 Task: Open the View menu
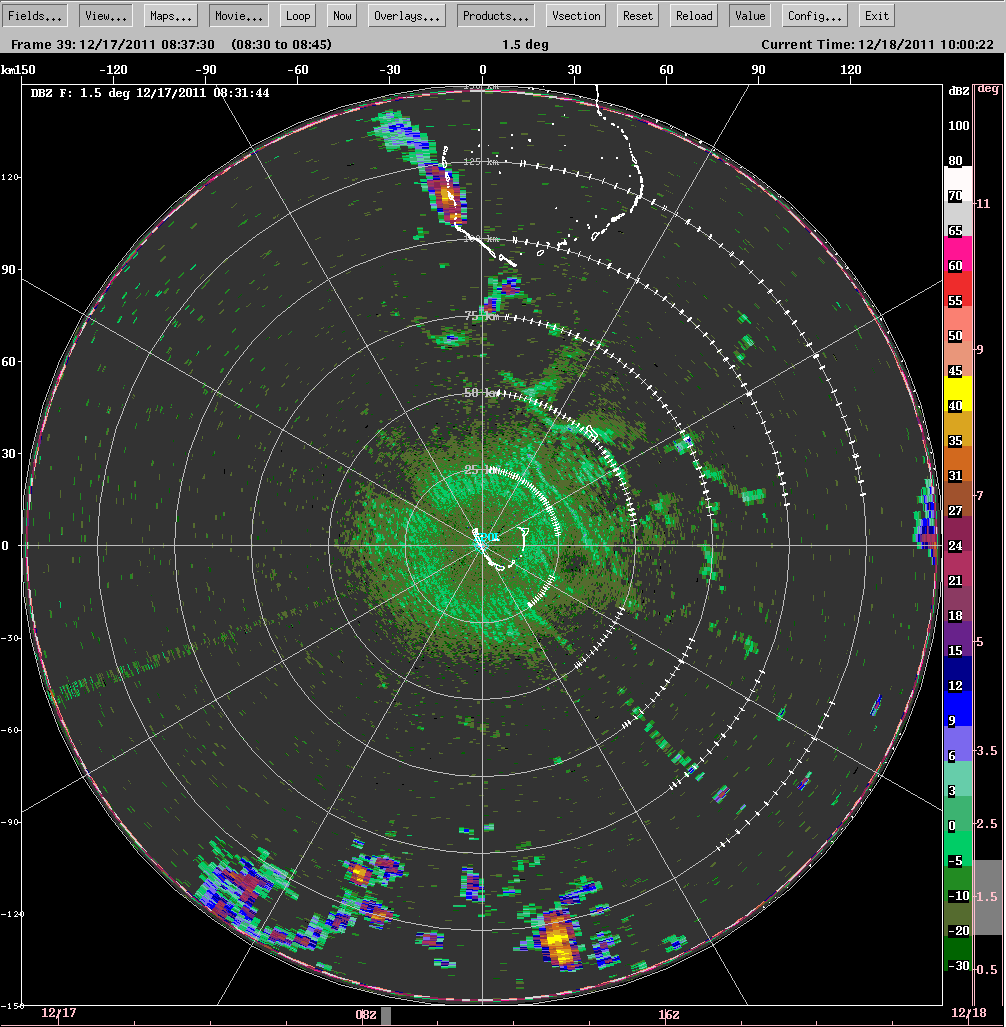pos(104,14)
